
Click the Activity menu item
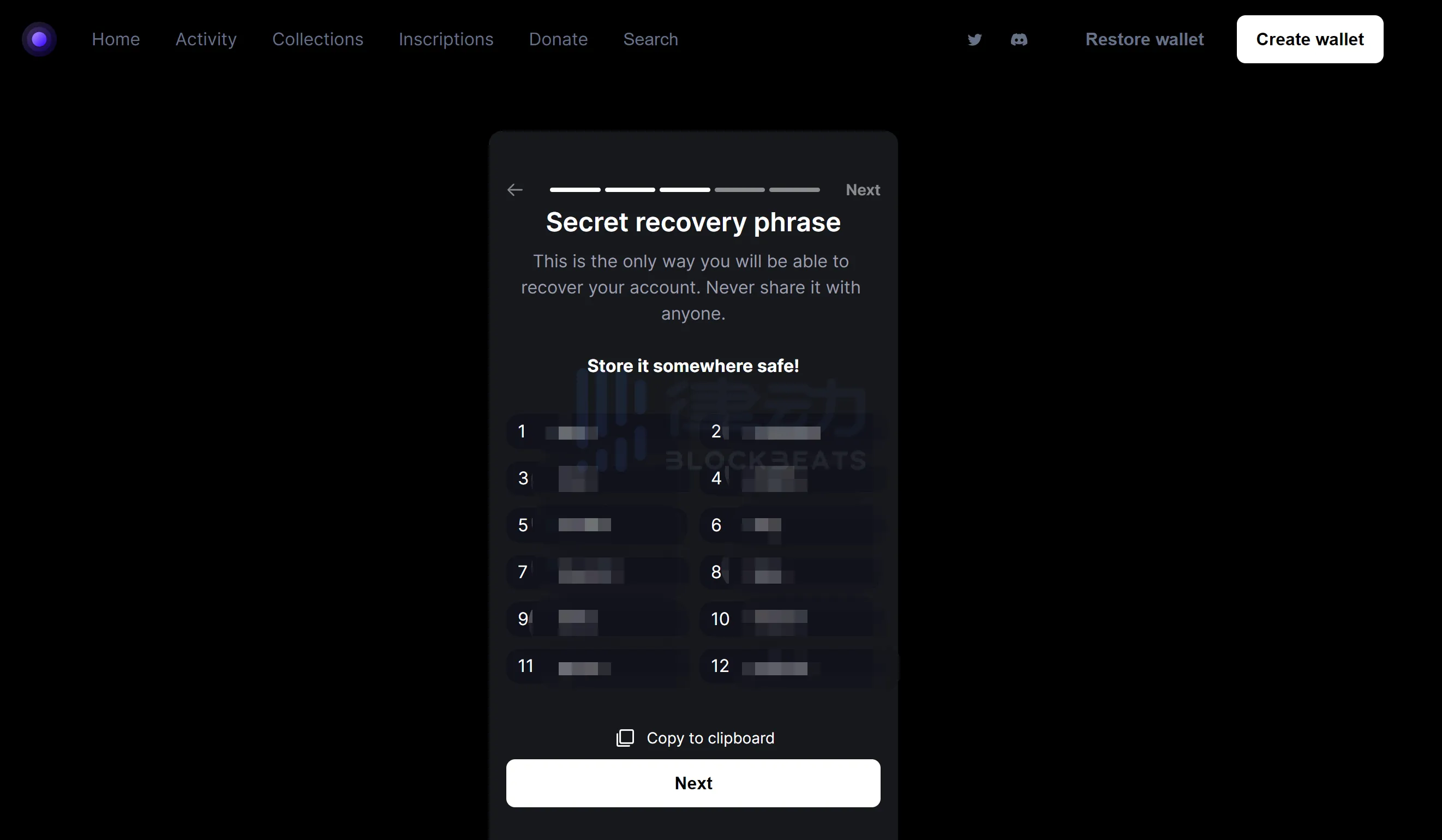pyautogui.click(x=206, y=39)
